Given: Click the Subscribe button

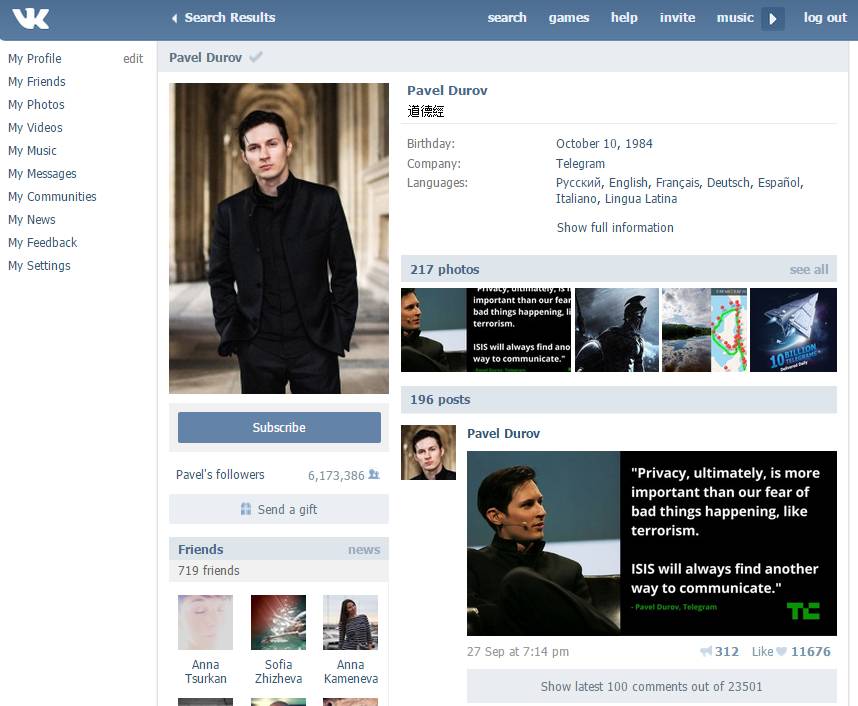Looking at the screenshot, I should coord(279,427).
